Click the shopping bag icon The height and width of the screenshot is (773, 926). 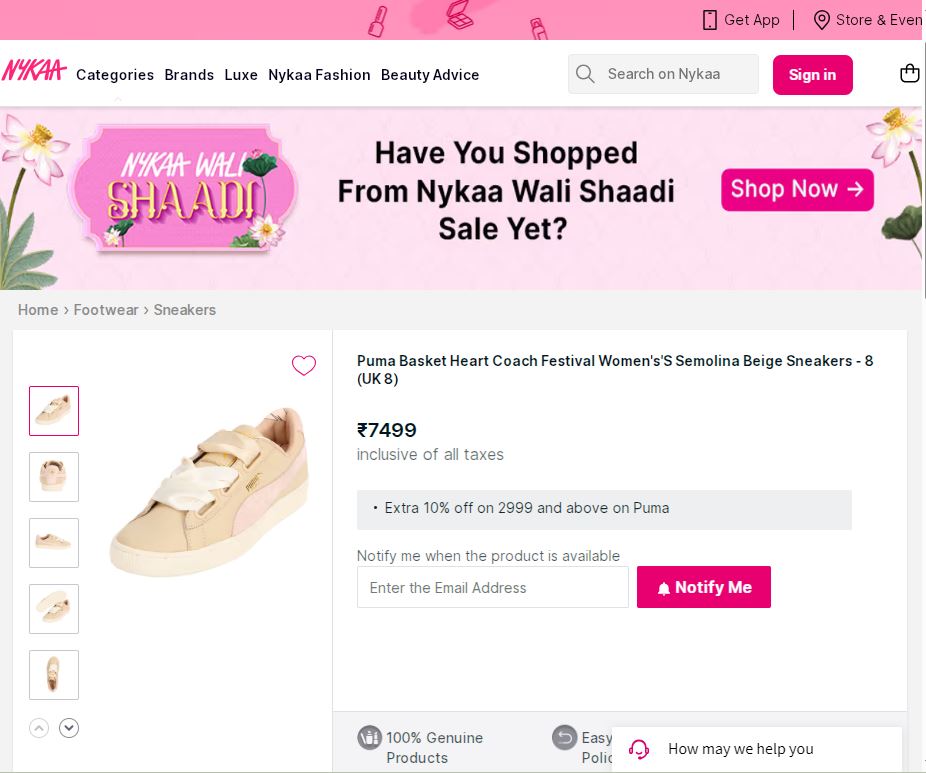(909, 72)
